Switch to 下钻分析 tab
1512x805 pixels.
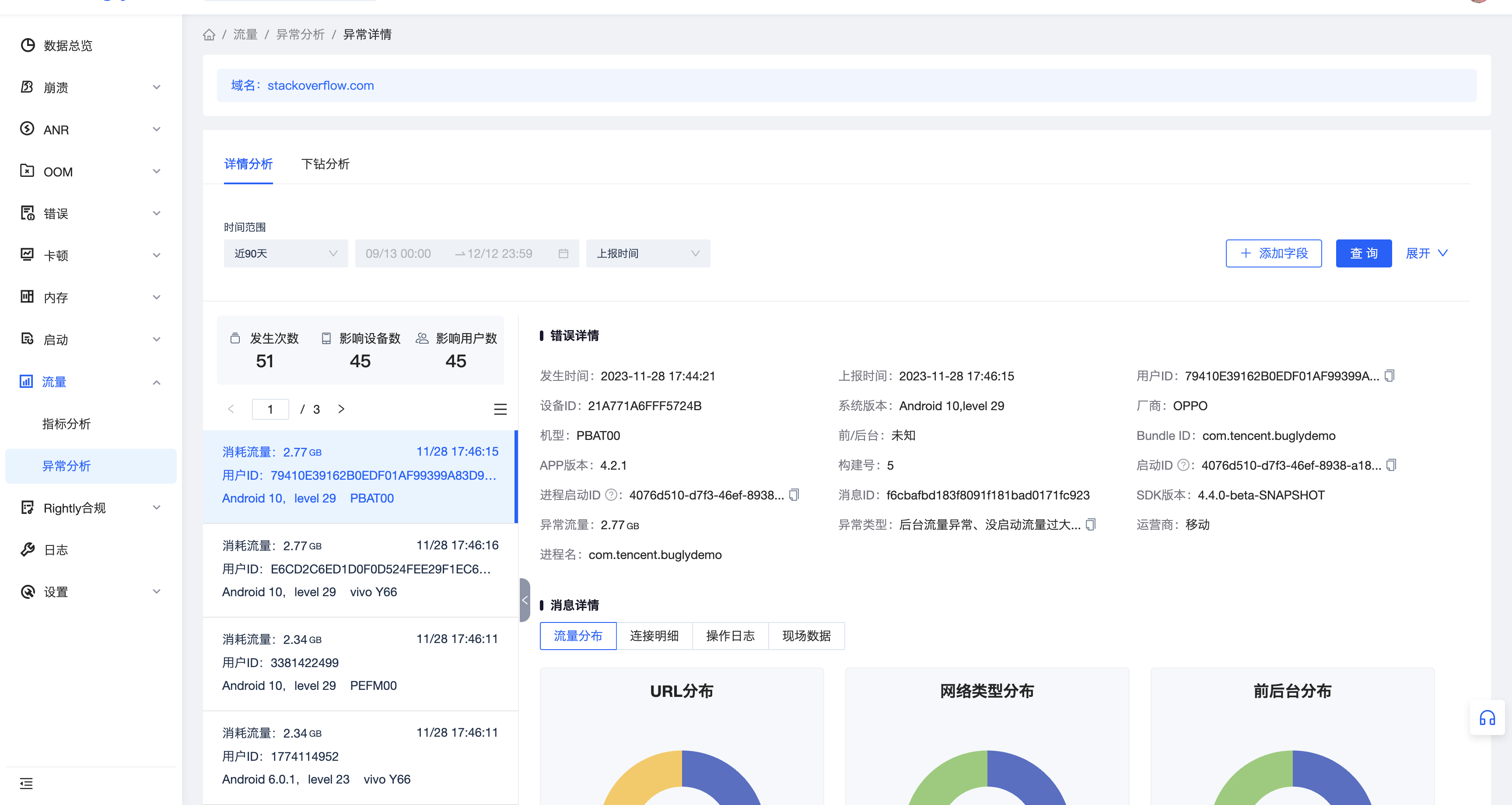[325, 164]
